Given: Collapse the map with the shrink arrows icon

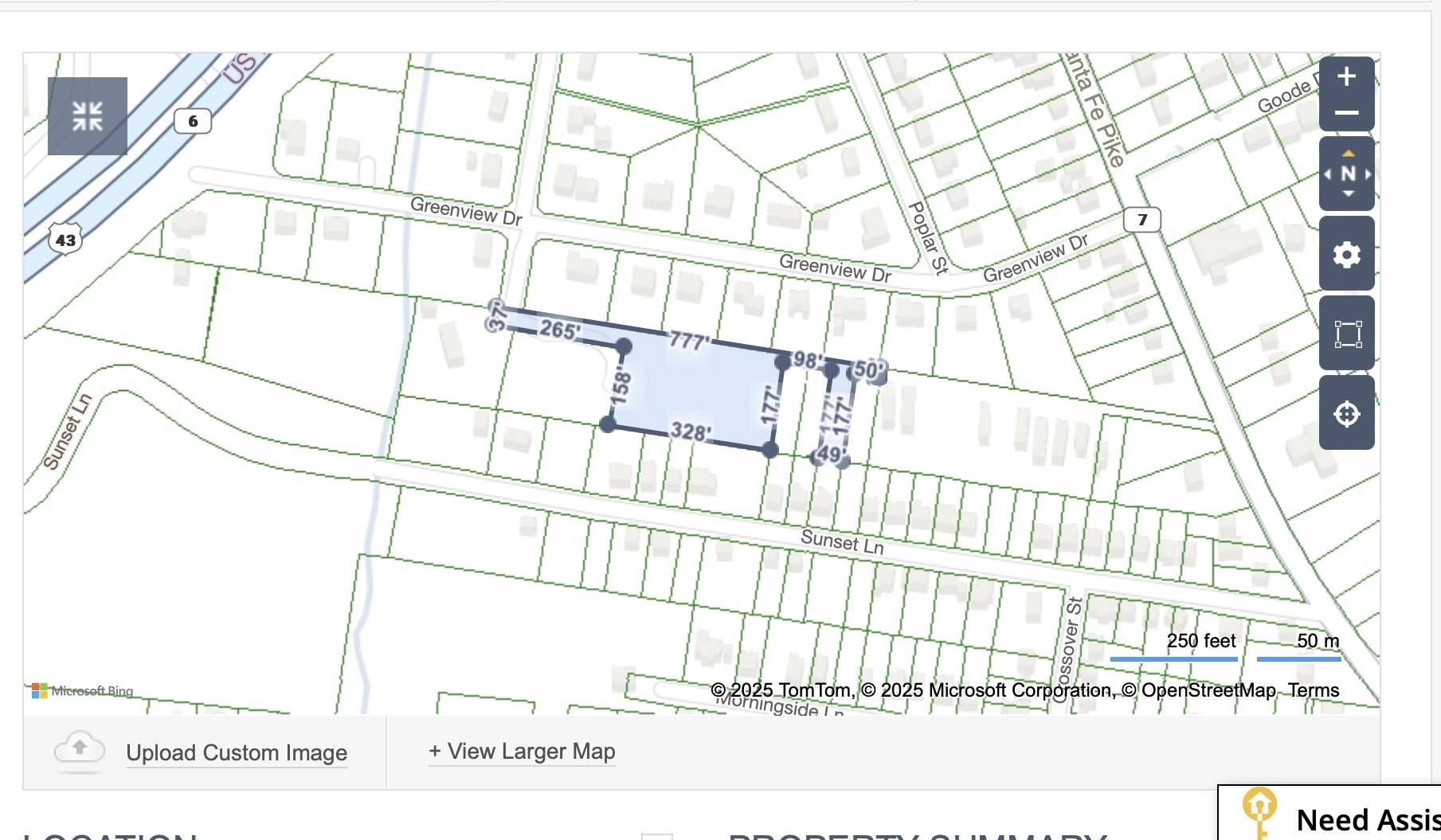Looking at the screenshot, I should 88,116.
